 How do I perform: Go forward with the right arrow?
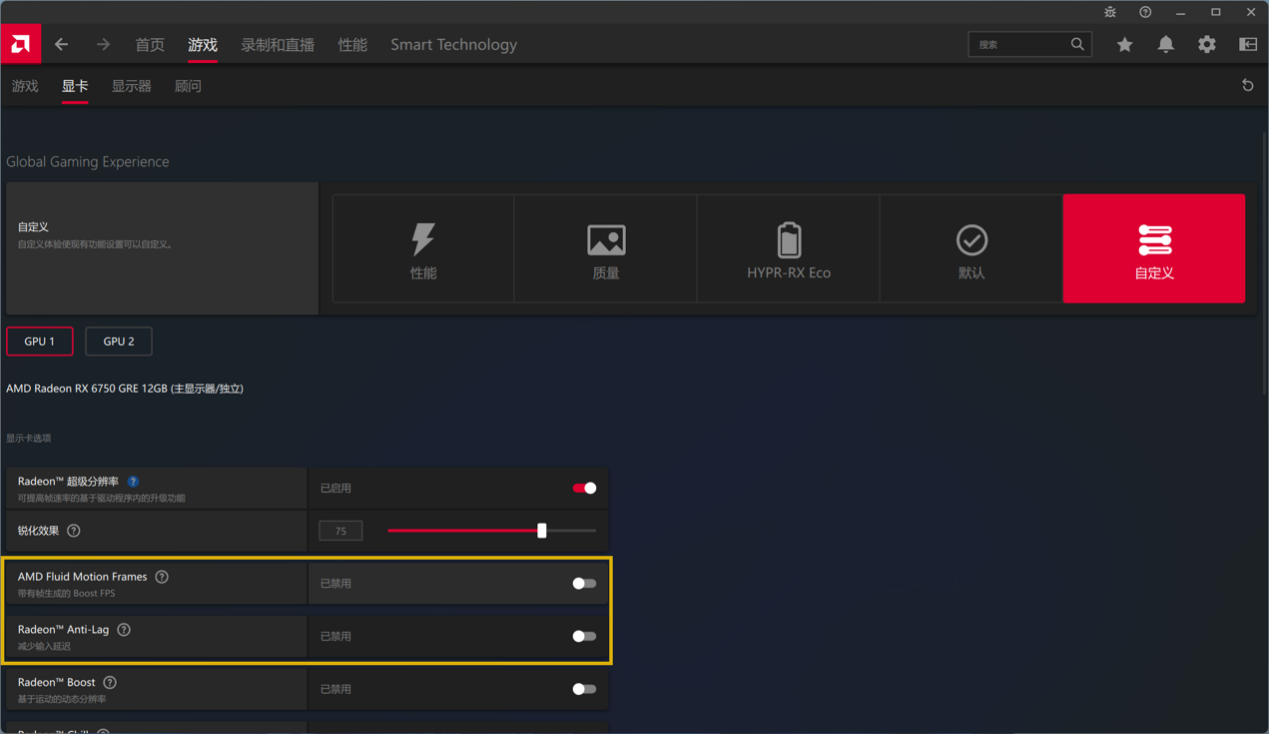103,44
